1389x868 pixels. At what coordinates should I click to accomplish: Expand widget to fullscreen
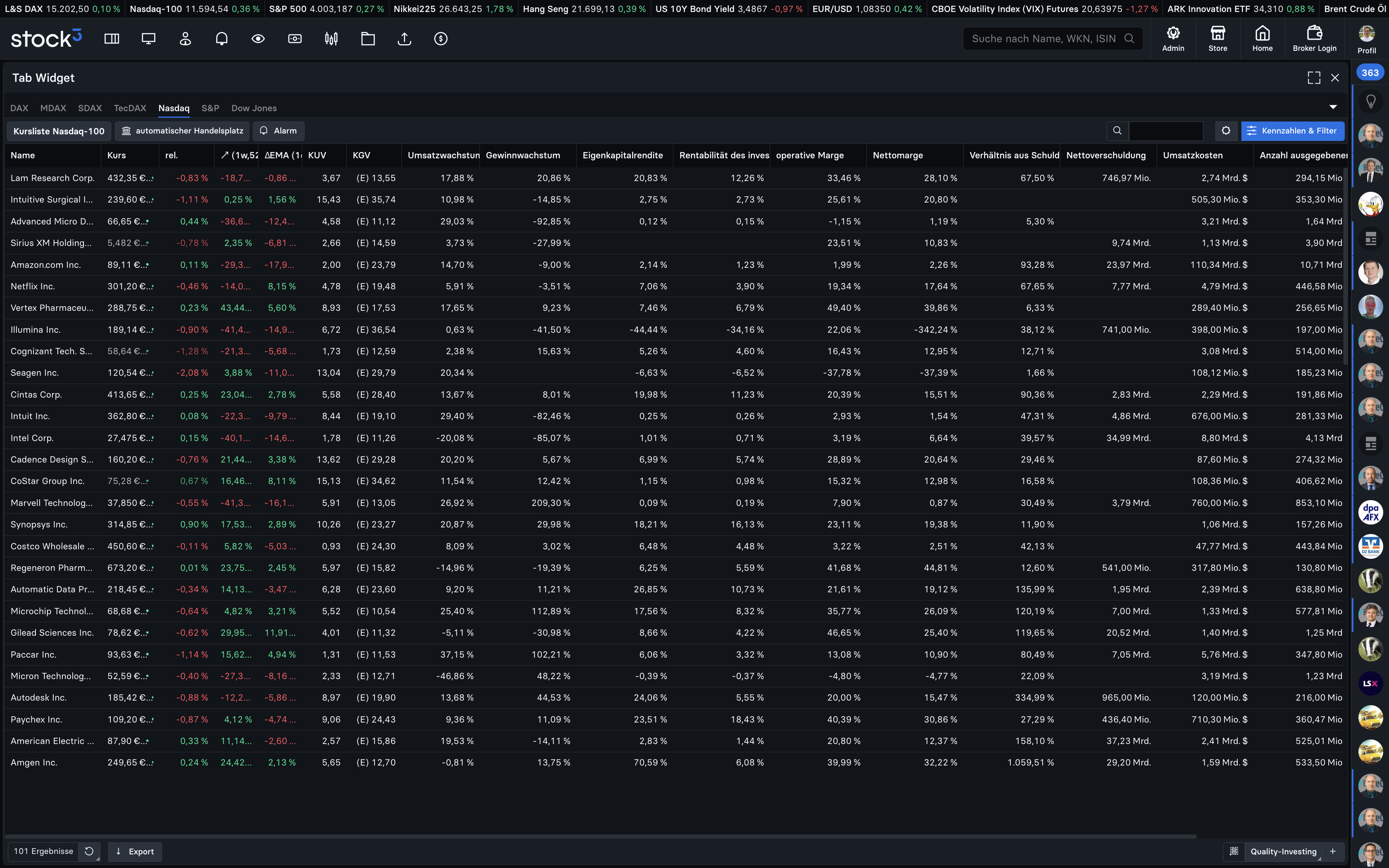pyautogui.click(x=1314, y=78)
